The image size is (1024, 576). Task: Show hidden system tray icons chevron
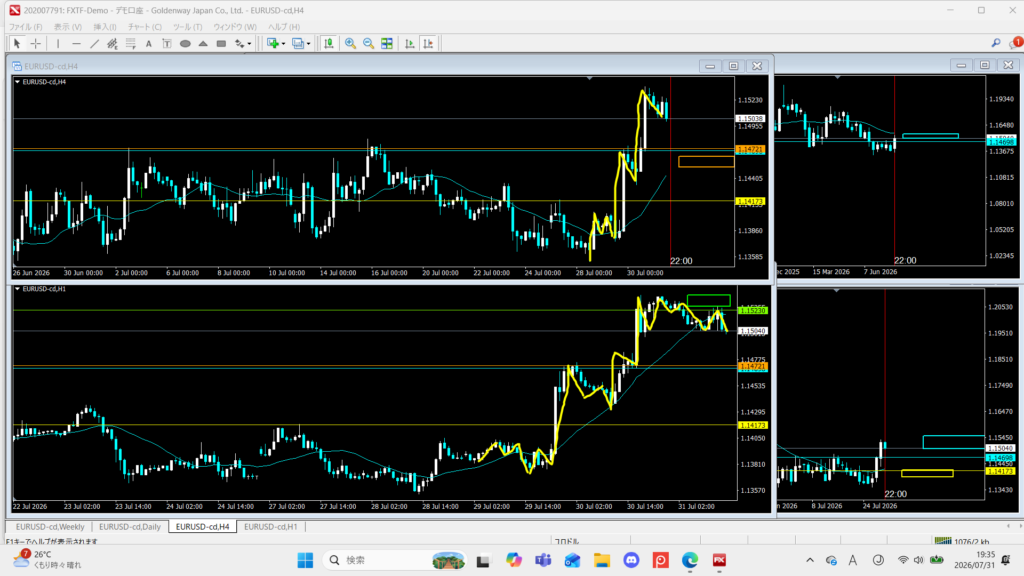(810, 560)
